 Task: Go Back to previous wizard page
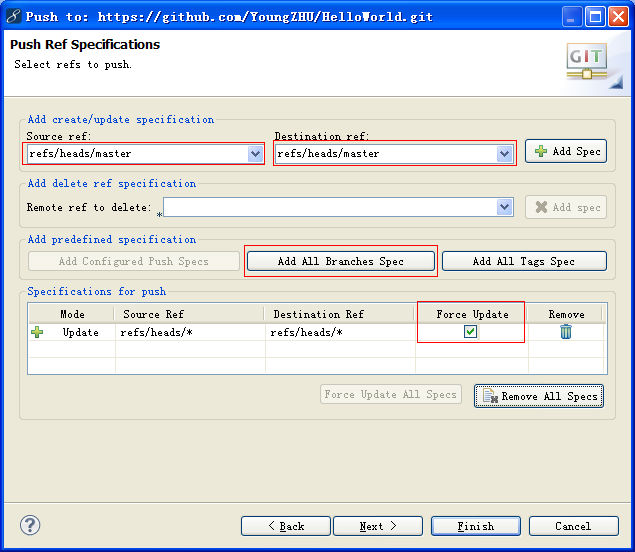click(286, 526)
